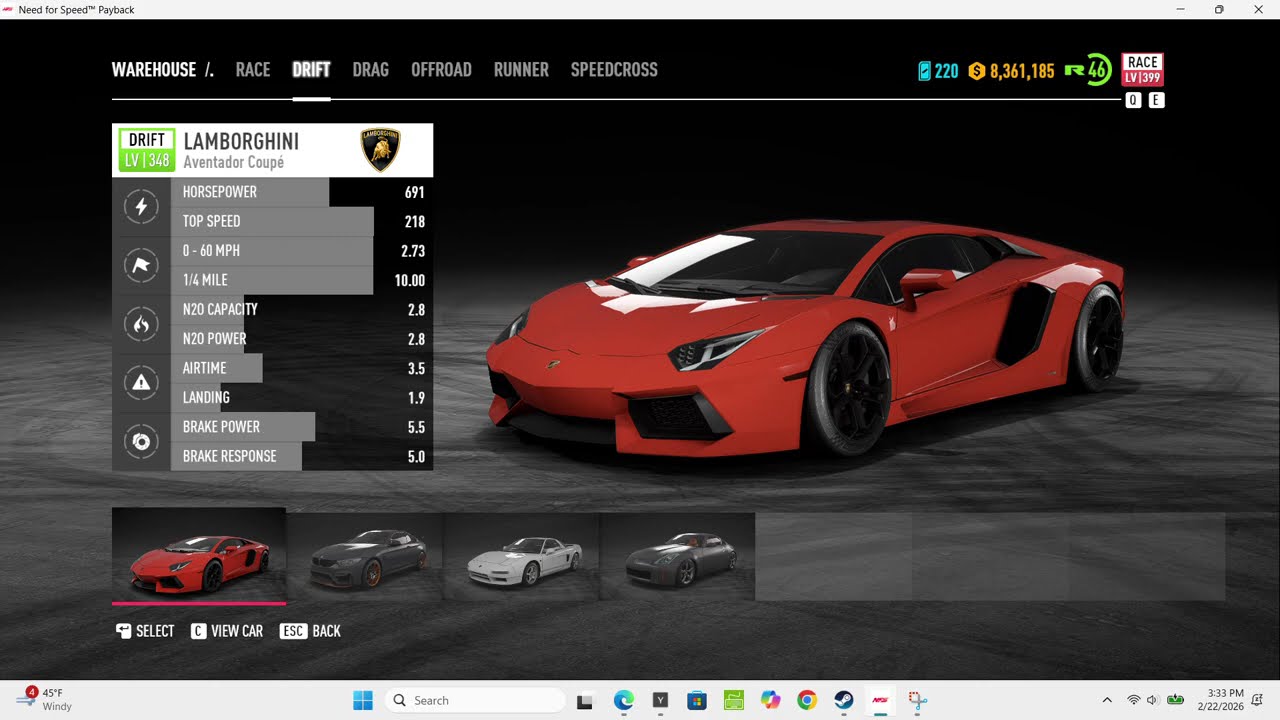Open Microsoft Edge from taskbar
1280x720 pixels.
point(623,700)
